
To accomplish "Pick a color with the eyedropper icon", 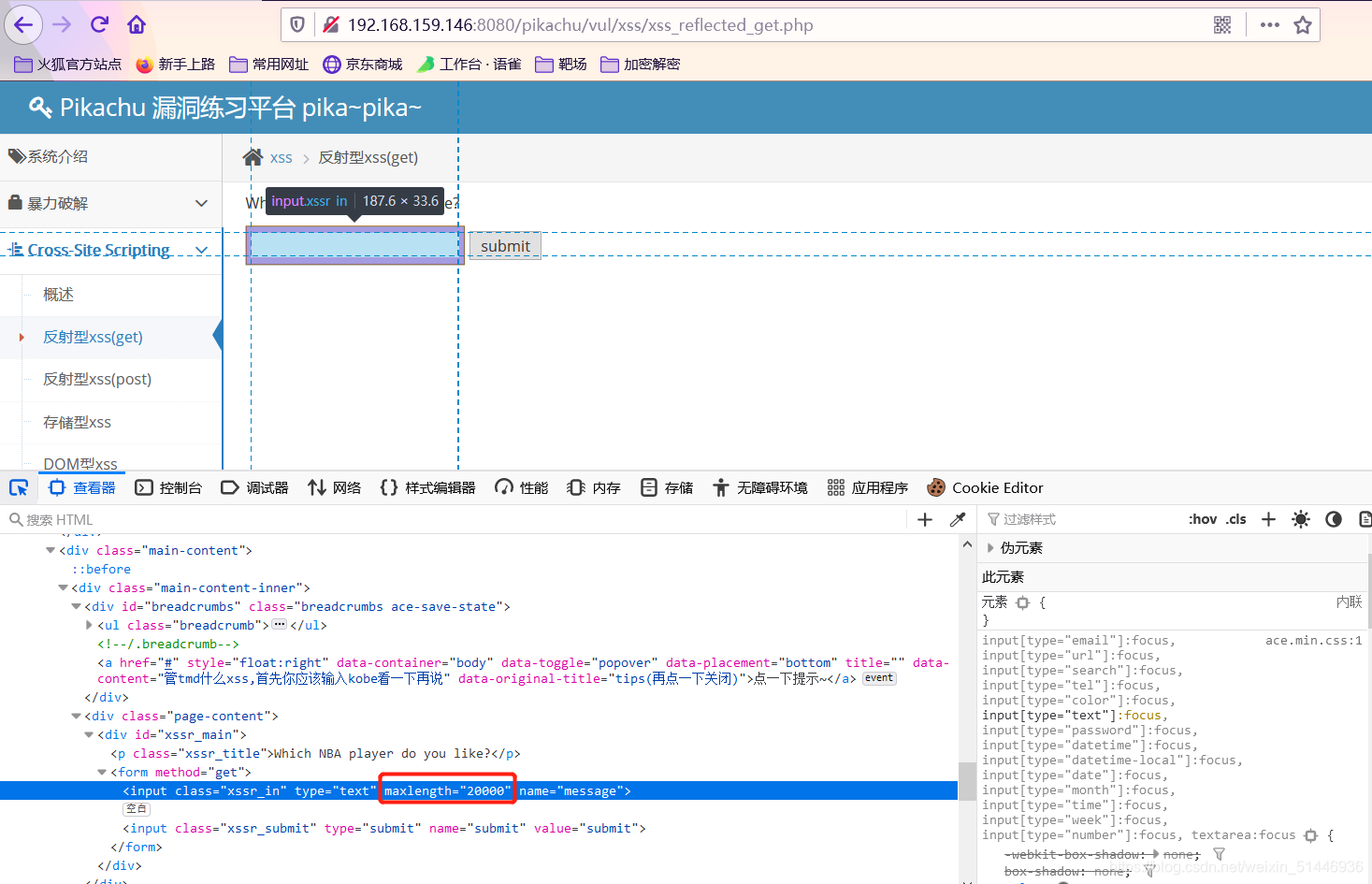I will click(958, 519).
